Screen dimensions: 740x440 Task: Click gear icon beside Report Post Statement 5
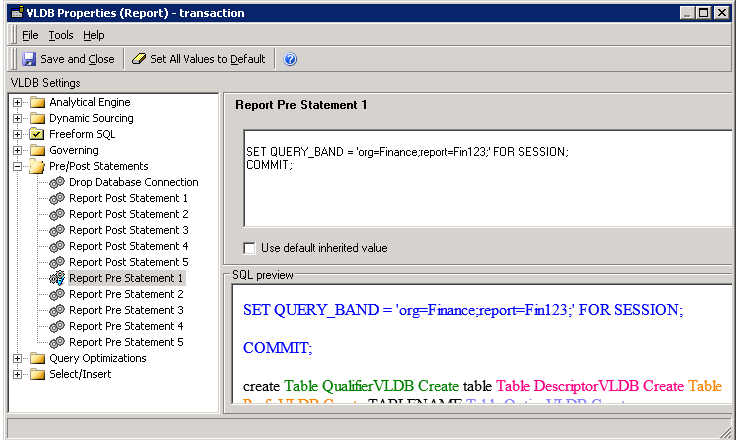(x=57, y=262)
